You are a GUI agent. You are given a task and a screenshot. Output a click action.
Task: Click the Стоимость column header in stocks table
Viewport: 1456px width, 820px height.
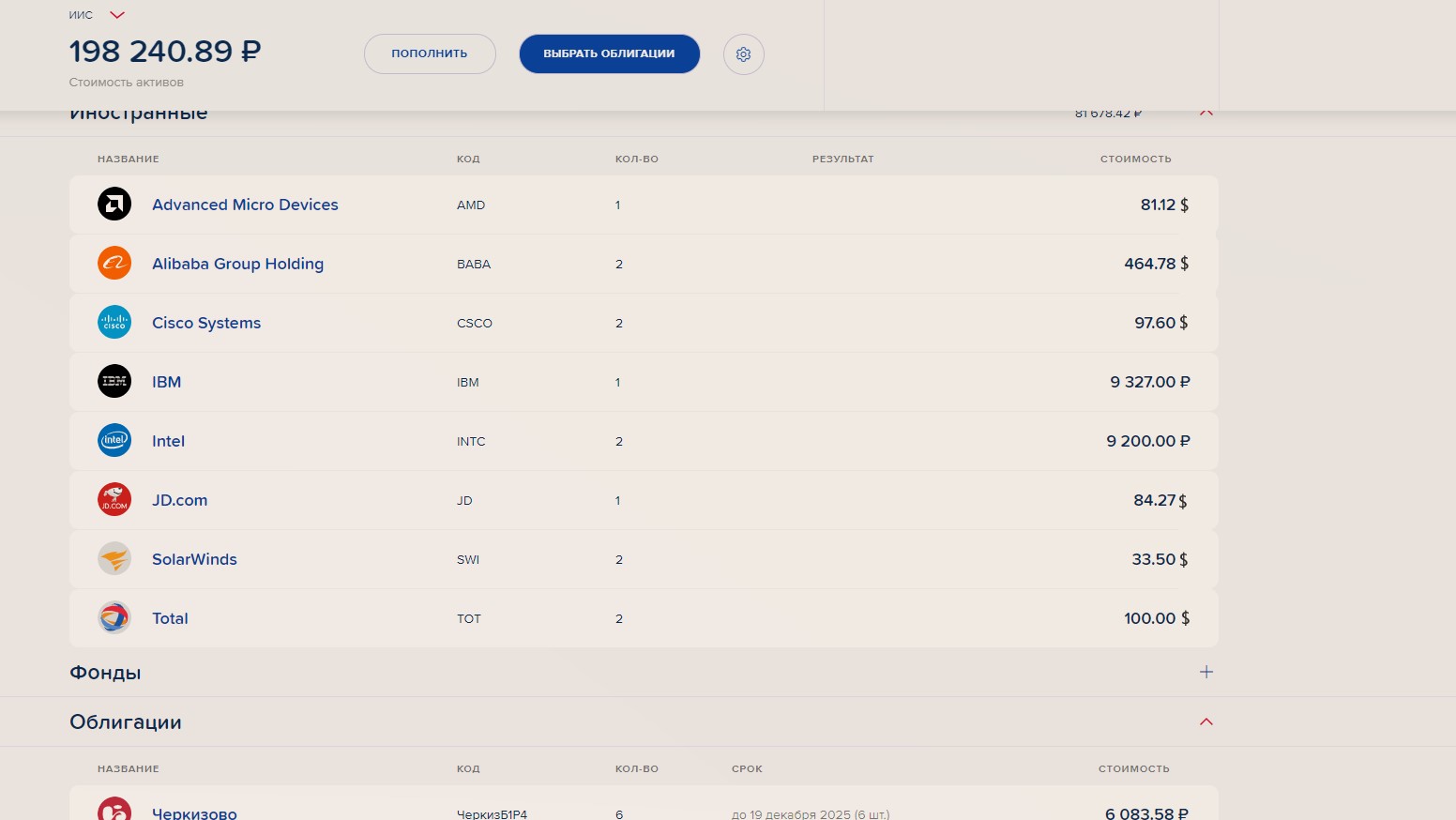pos(1136,159)
